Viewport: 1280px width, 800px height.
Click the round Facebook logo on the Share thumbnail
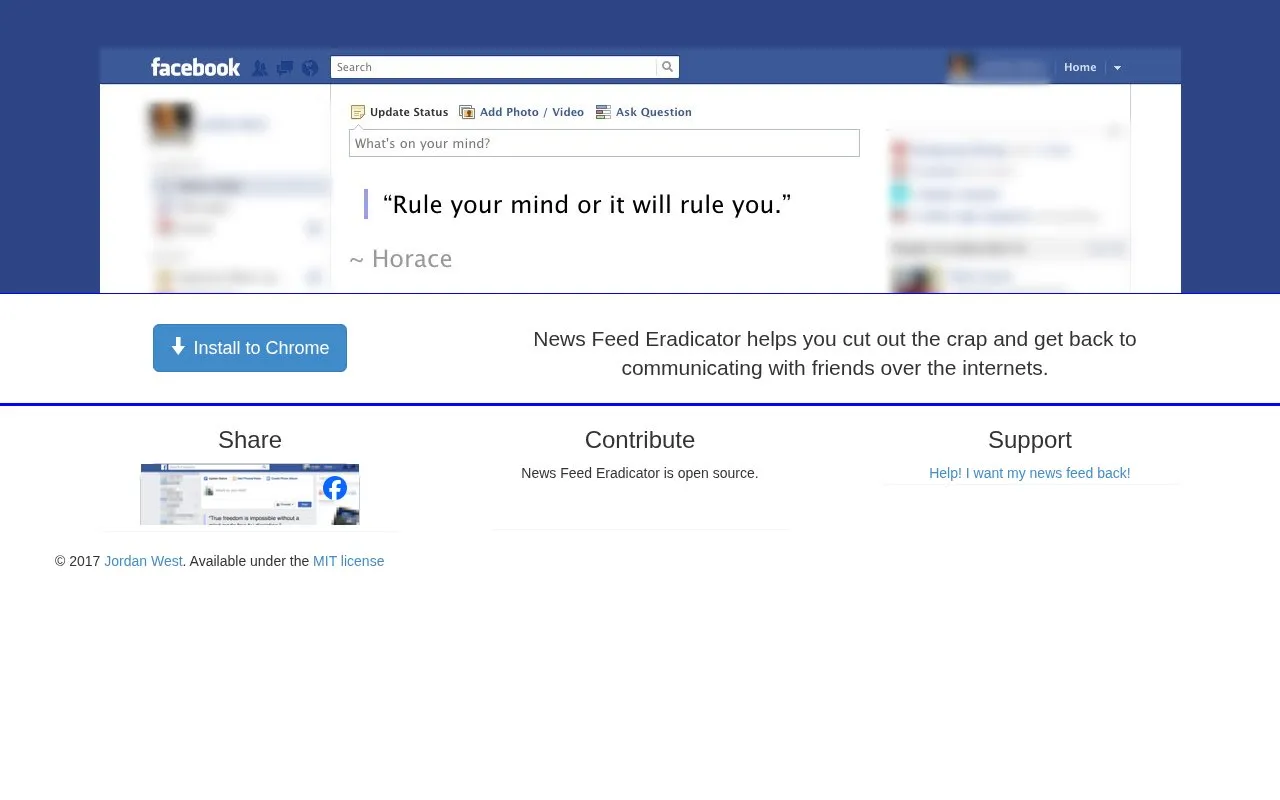tap(335, 488)
